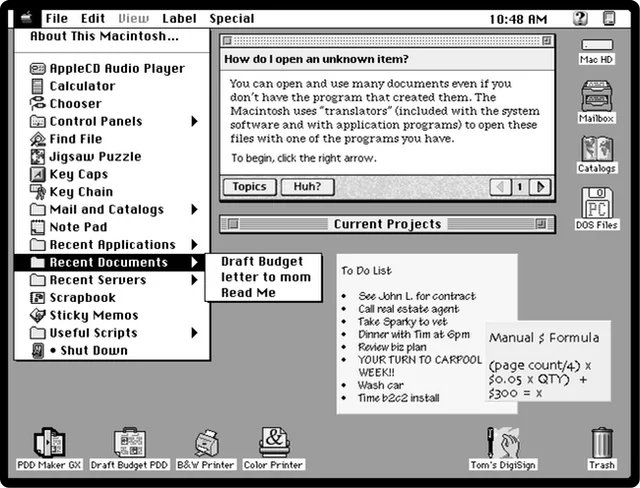Click the Current Projects zoom box
The height and width of the screenshot is (488, 640).
tap(541, 224)
